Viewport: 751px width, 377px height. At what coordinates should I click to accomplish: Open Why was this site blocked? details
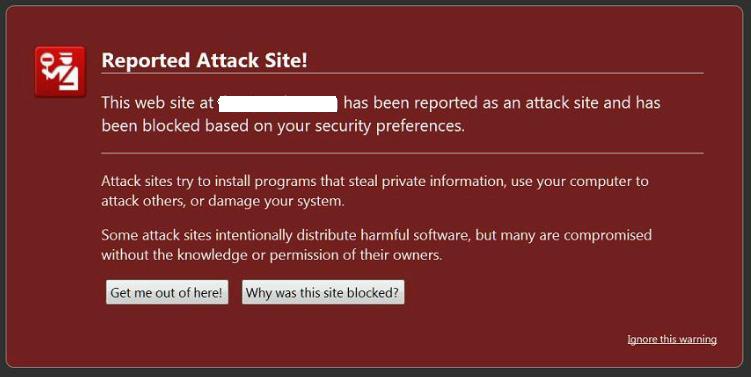[323, 292]
